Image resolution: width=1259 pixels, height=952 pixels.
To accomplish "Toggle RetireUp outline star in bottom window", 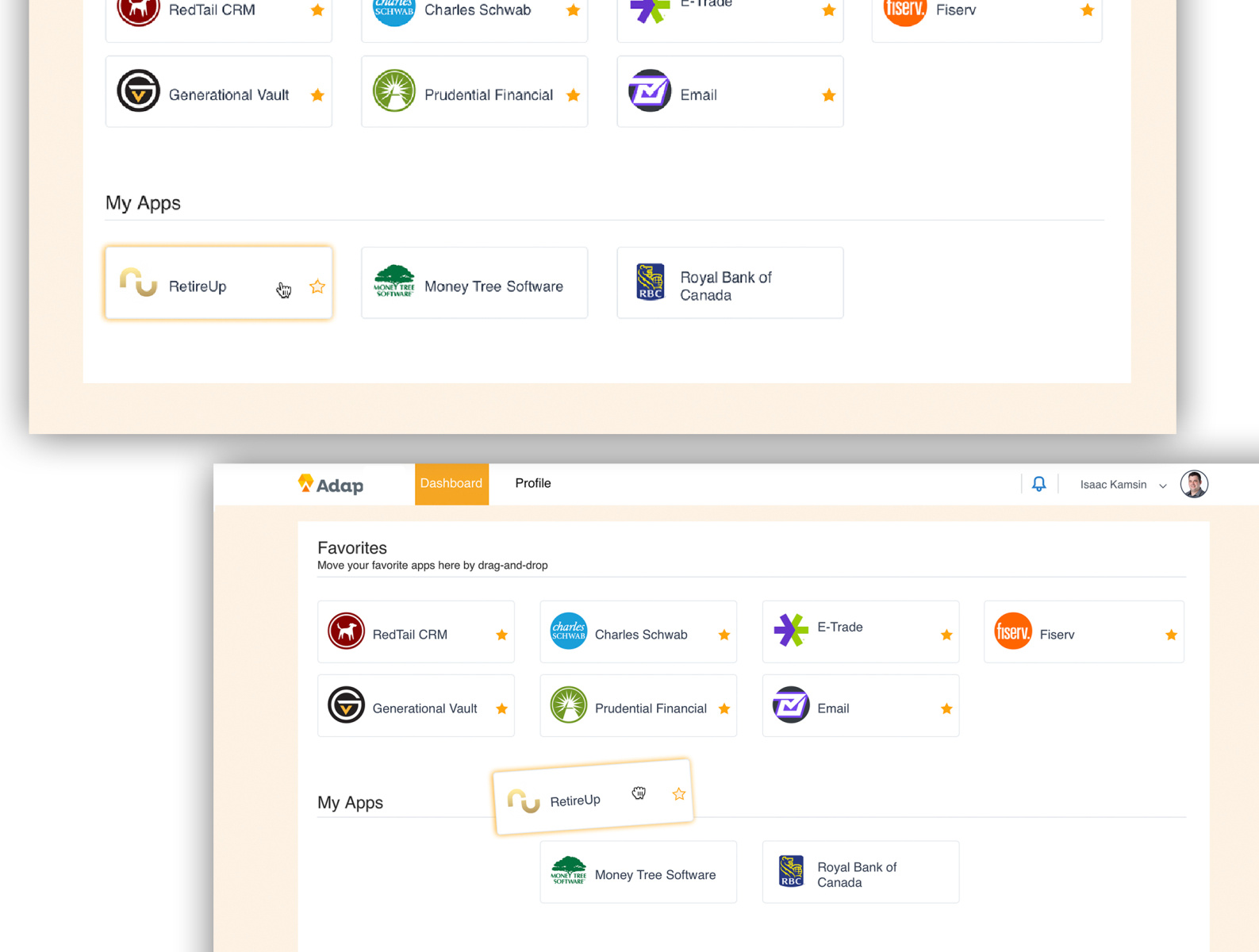I will tap(679, 793).
